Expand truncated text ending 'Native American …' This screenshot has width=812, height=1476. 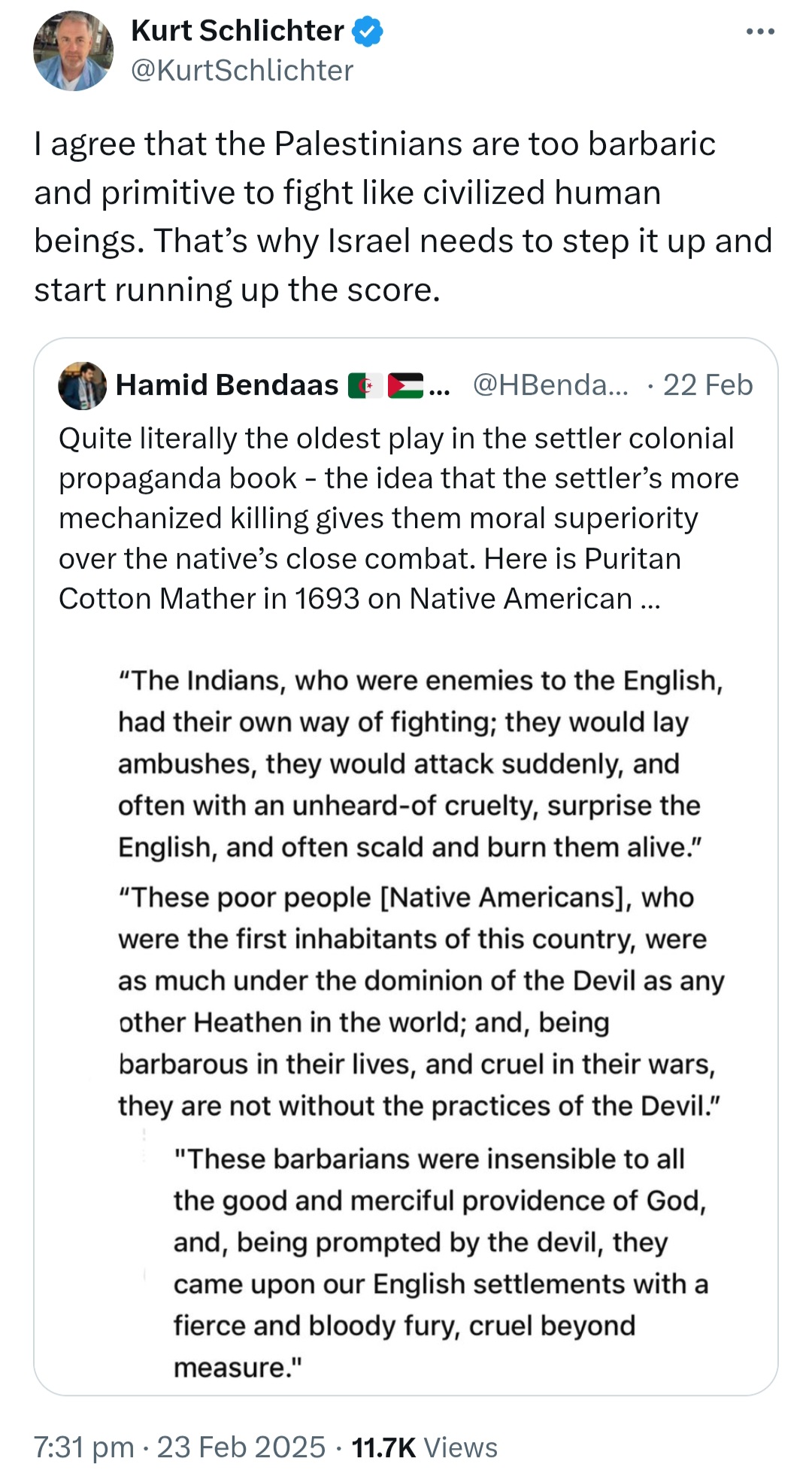[x=650, y=600]
